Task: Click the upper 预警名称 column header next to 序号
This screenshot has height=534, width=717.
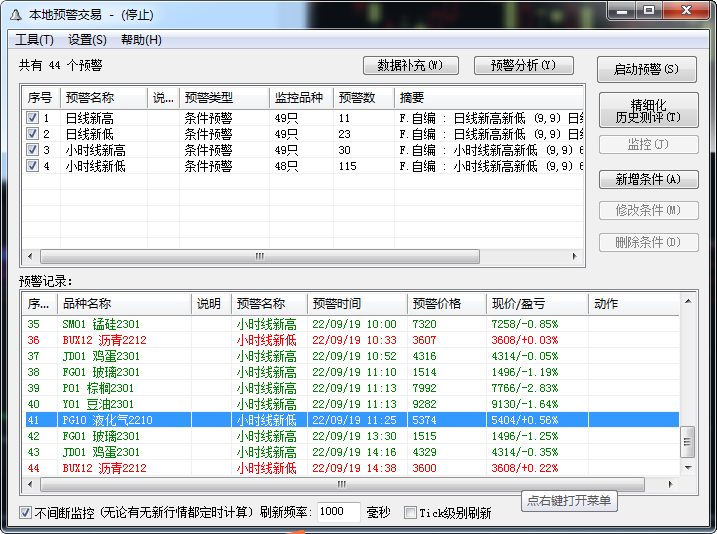Action: [104, 97]
